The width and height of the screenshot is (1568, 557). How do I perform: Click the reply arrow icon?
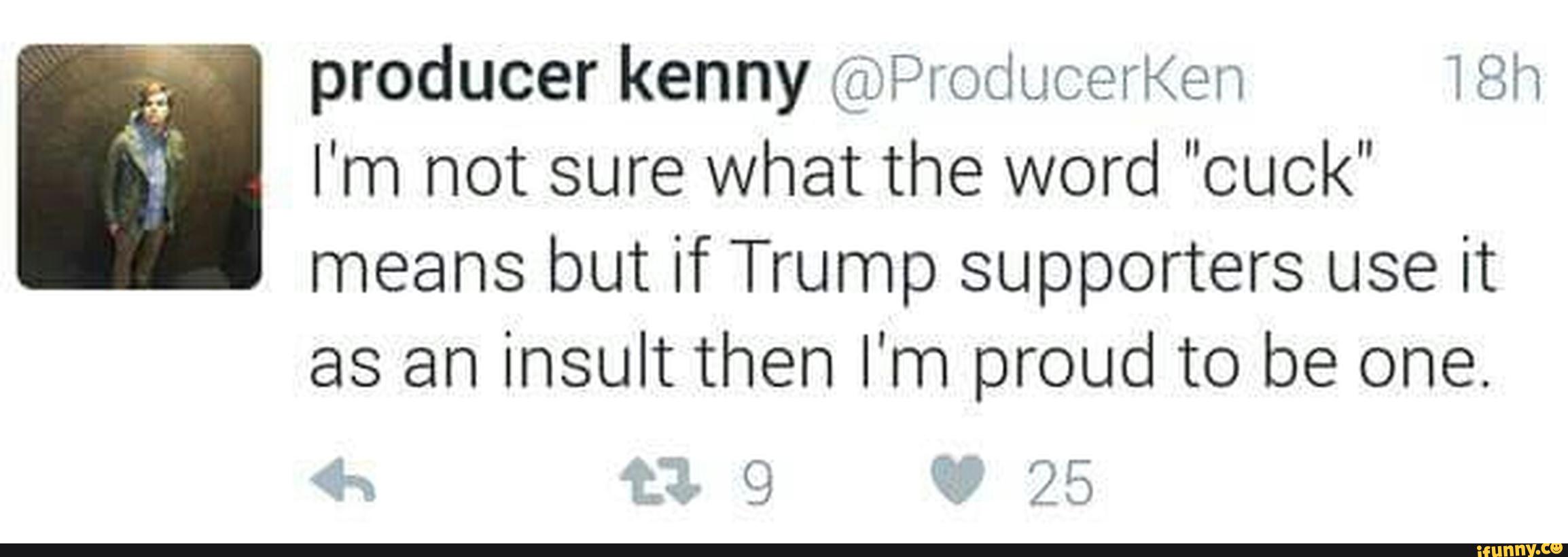(x=342, y=484)
